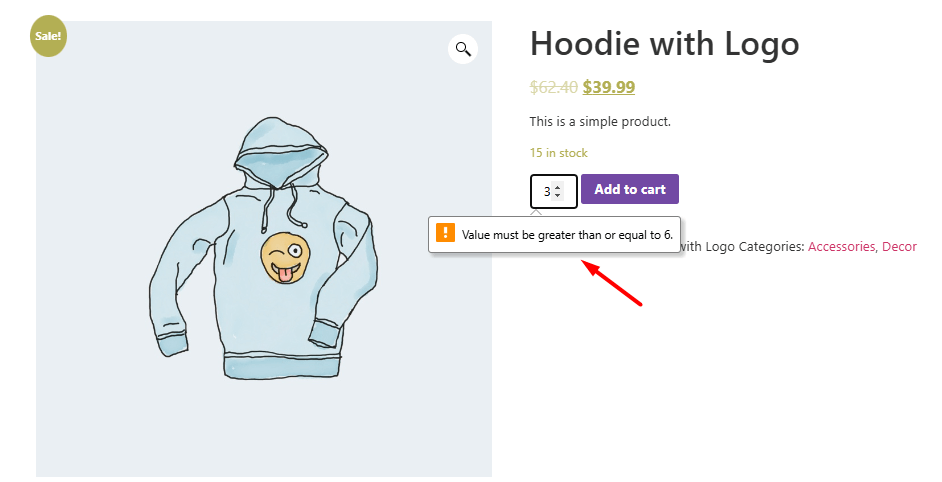The image size is (942, 482).
Task: Click the simple product description text
Action: tap(599, 122)
